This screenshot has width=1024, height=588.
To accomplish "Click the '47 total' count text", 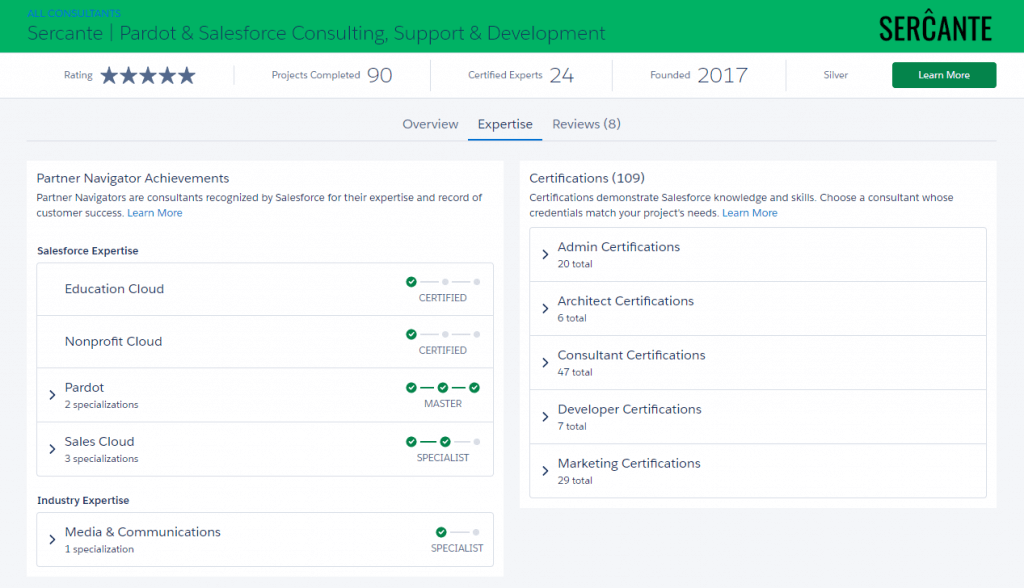I will click(x=575, y=372).
